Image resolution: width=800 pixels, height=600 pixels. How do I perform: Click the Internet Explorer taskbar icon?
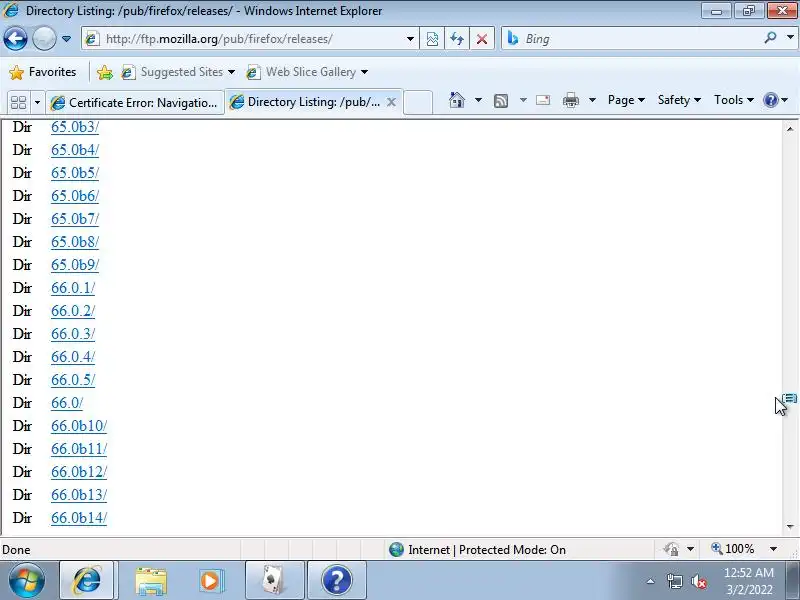[x=87, y=581]
